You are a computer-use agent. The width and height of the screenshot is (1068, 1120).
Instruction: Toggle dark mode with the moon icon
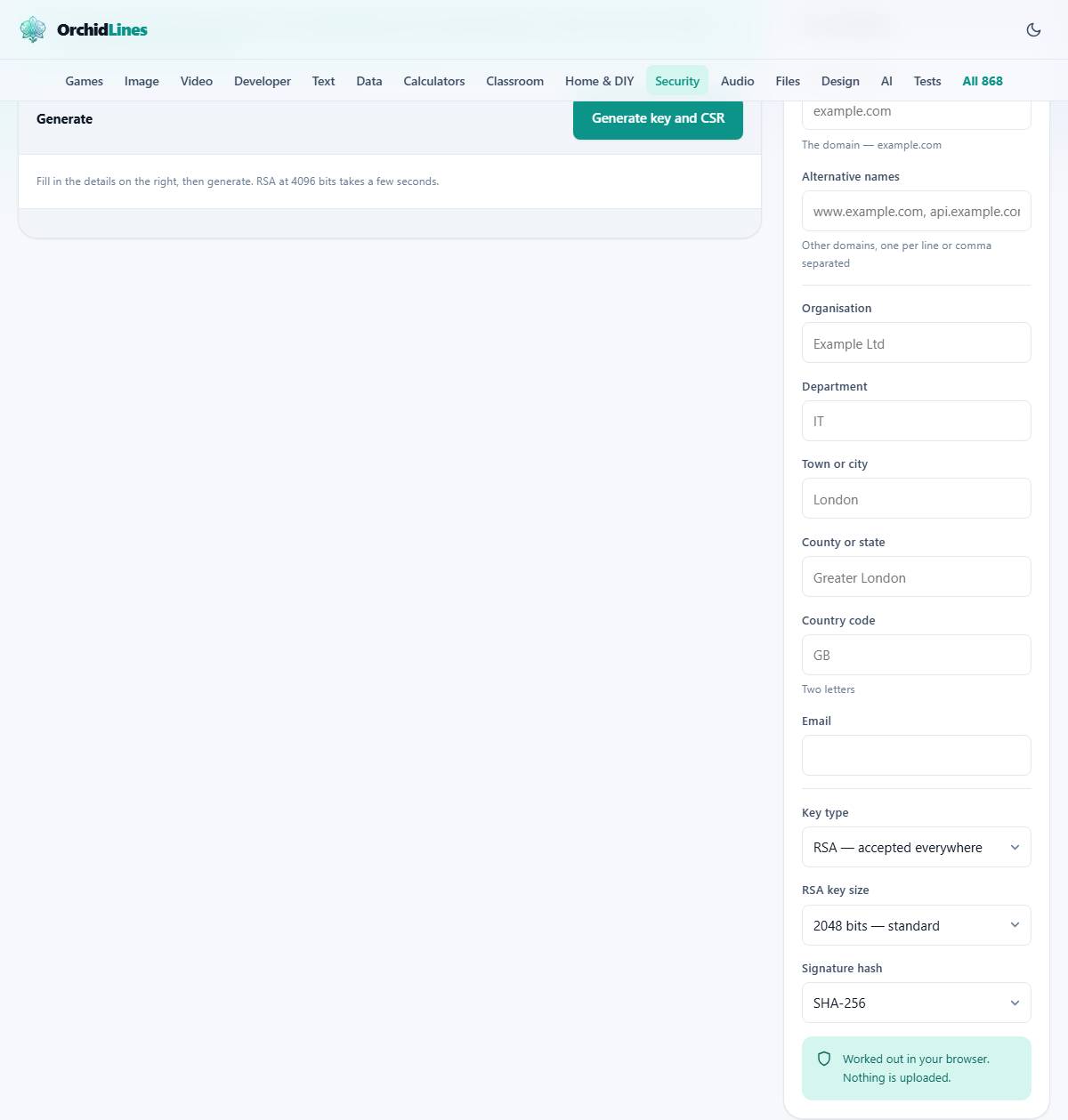point(1033,29)
